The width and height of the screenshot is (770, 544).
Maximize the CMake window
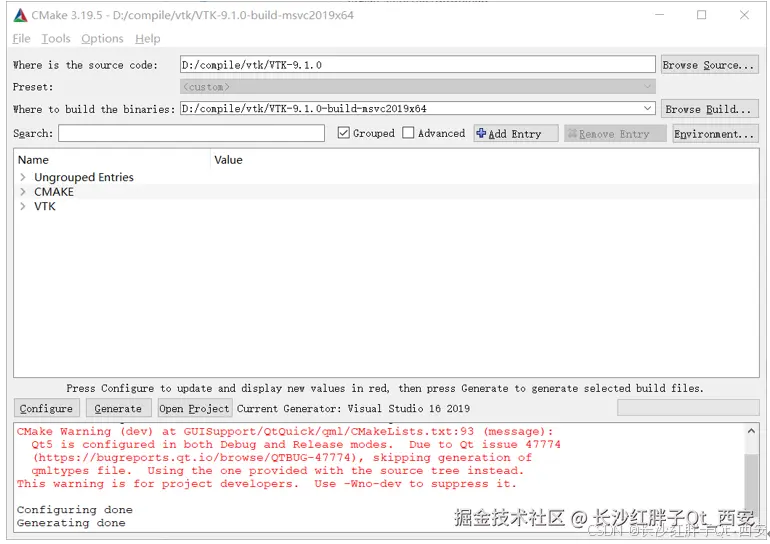702,15
